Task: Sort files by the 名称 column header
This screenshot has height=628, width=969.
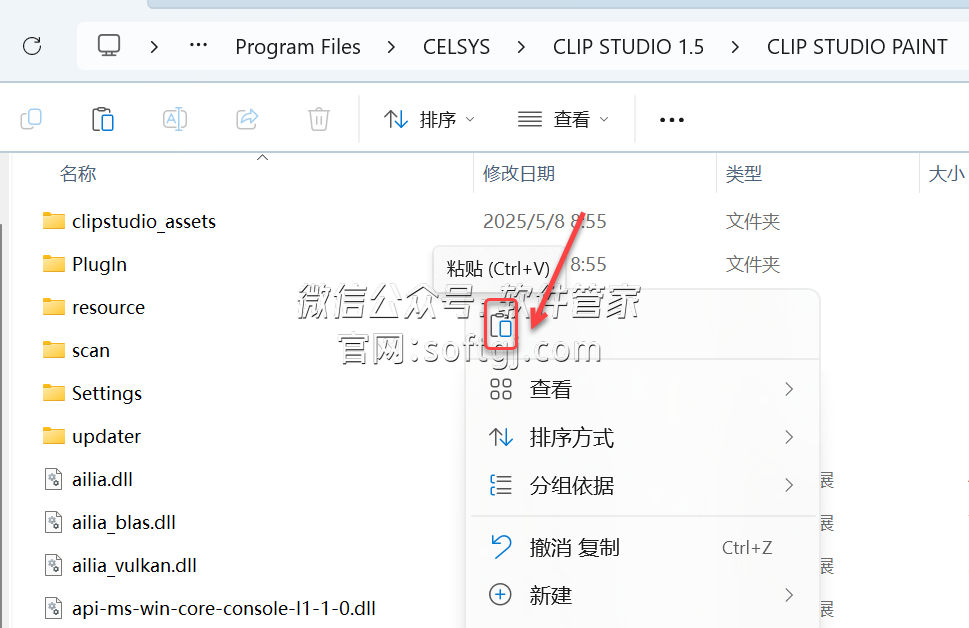Action: (78, 173)
